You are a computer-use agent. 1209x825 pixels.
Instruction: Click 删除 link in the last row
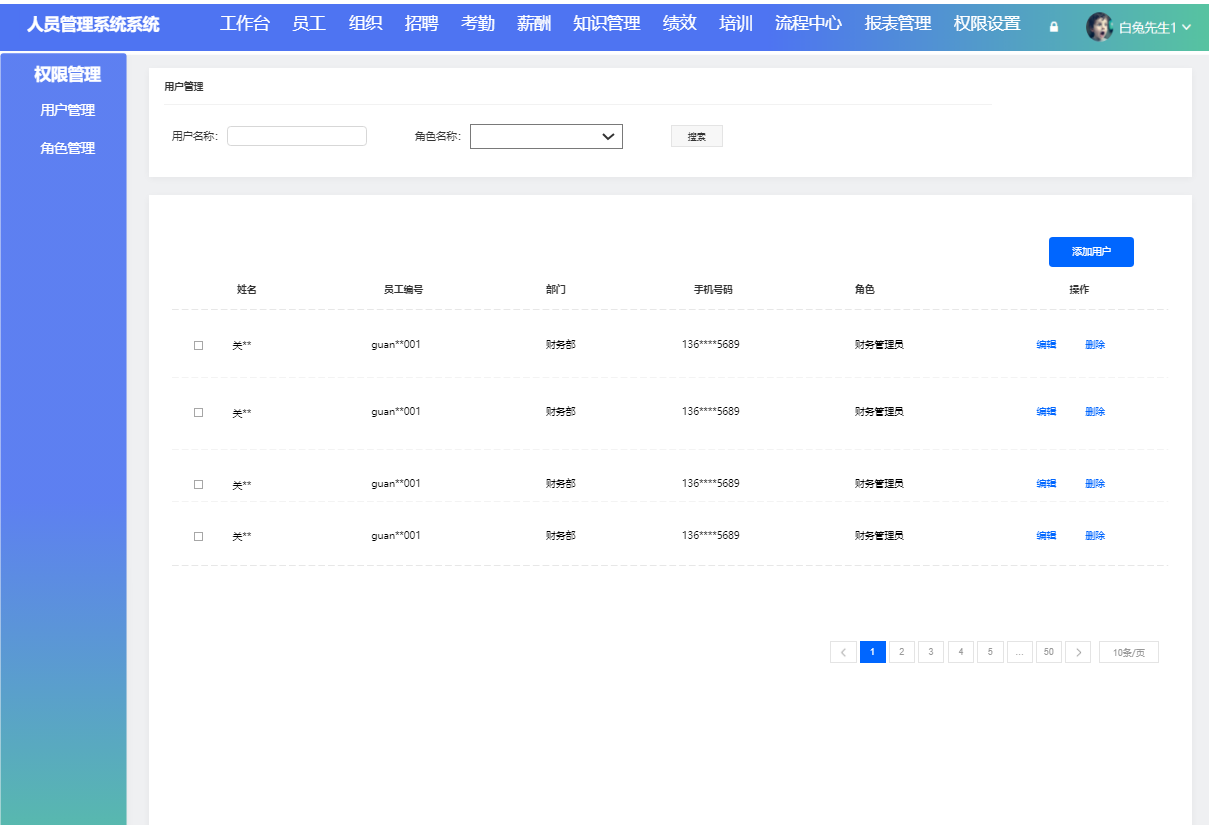pyautogui.click(x=1095, y=536)
